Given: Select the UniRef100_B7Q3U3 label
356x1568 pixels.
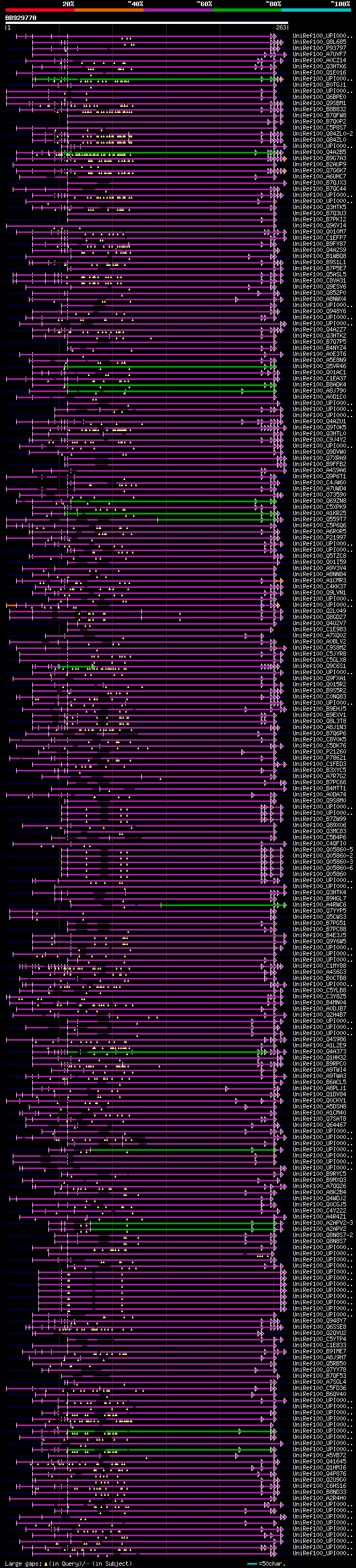Looking at the screenshot, I should click(x=319, y=213).
